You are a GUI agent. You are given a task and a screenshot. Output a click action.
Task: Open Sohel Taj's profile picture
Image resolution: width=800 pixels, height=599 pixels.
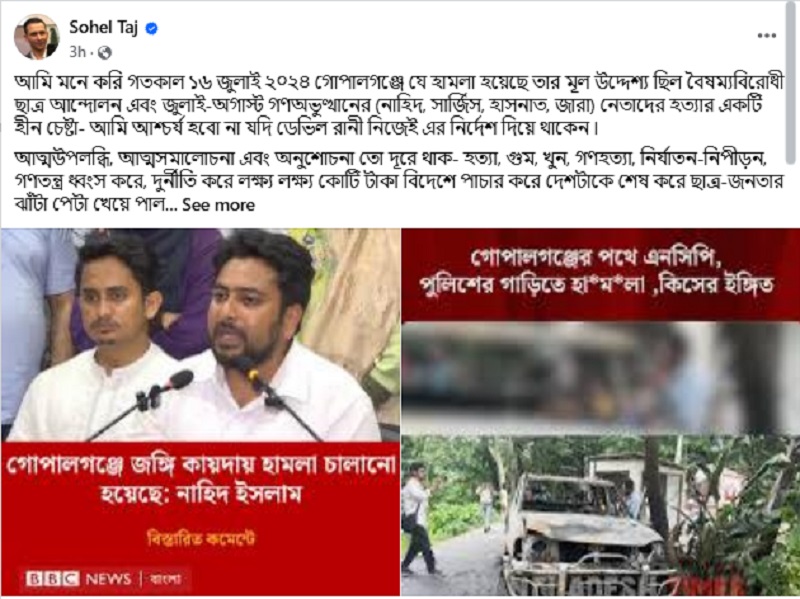tap(36, 37)
